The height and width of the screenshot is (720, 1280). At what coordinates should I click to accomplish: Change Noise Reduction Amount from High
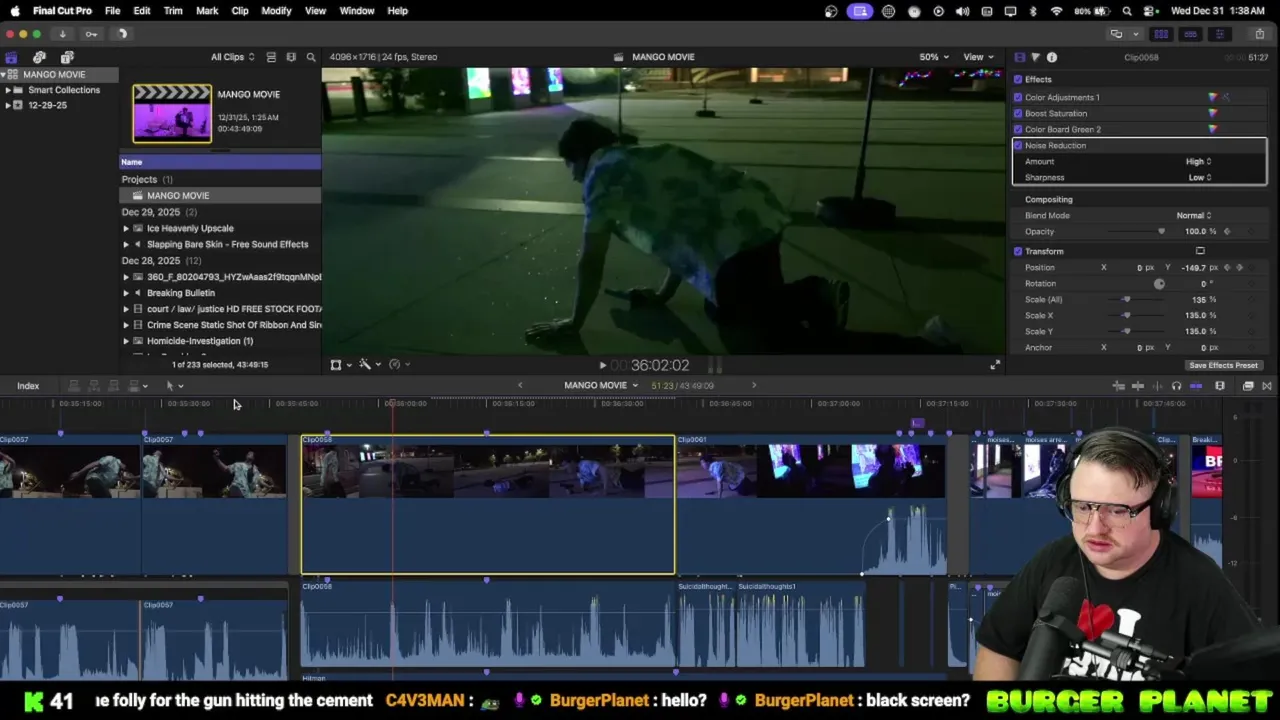pos(1198,161)
